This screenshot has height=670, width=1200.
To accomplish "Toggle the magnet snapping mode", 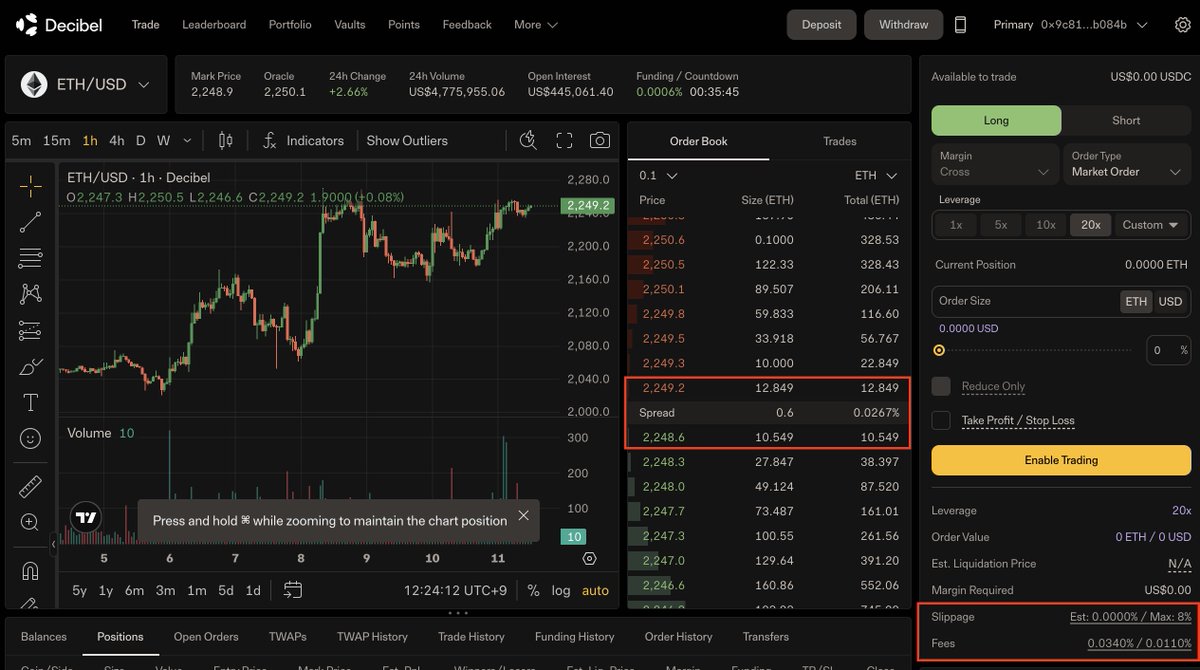I will pyautogui.click(x=30, y=571).
